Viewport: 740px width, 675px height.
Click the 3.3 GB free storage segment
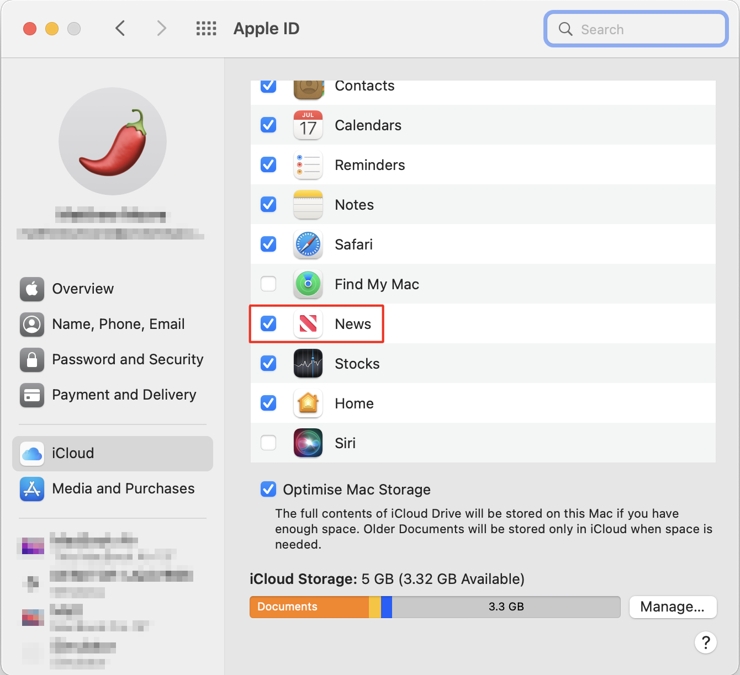click(x=506, y=607)
